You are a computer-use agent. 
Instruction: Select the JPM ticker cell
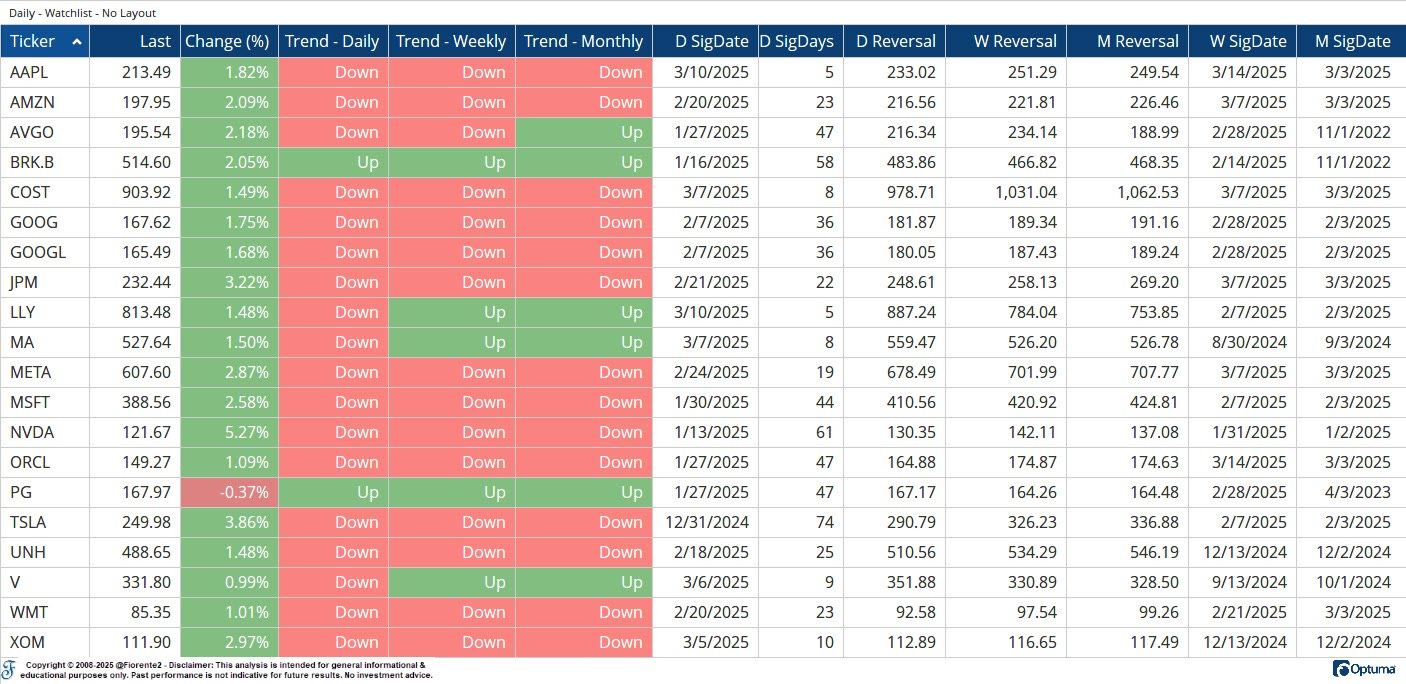click(x=45, y=282)
